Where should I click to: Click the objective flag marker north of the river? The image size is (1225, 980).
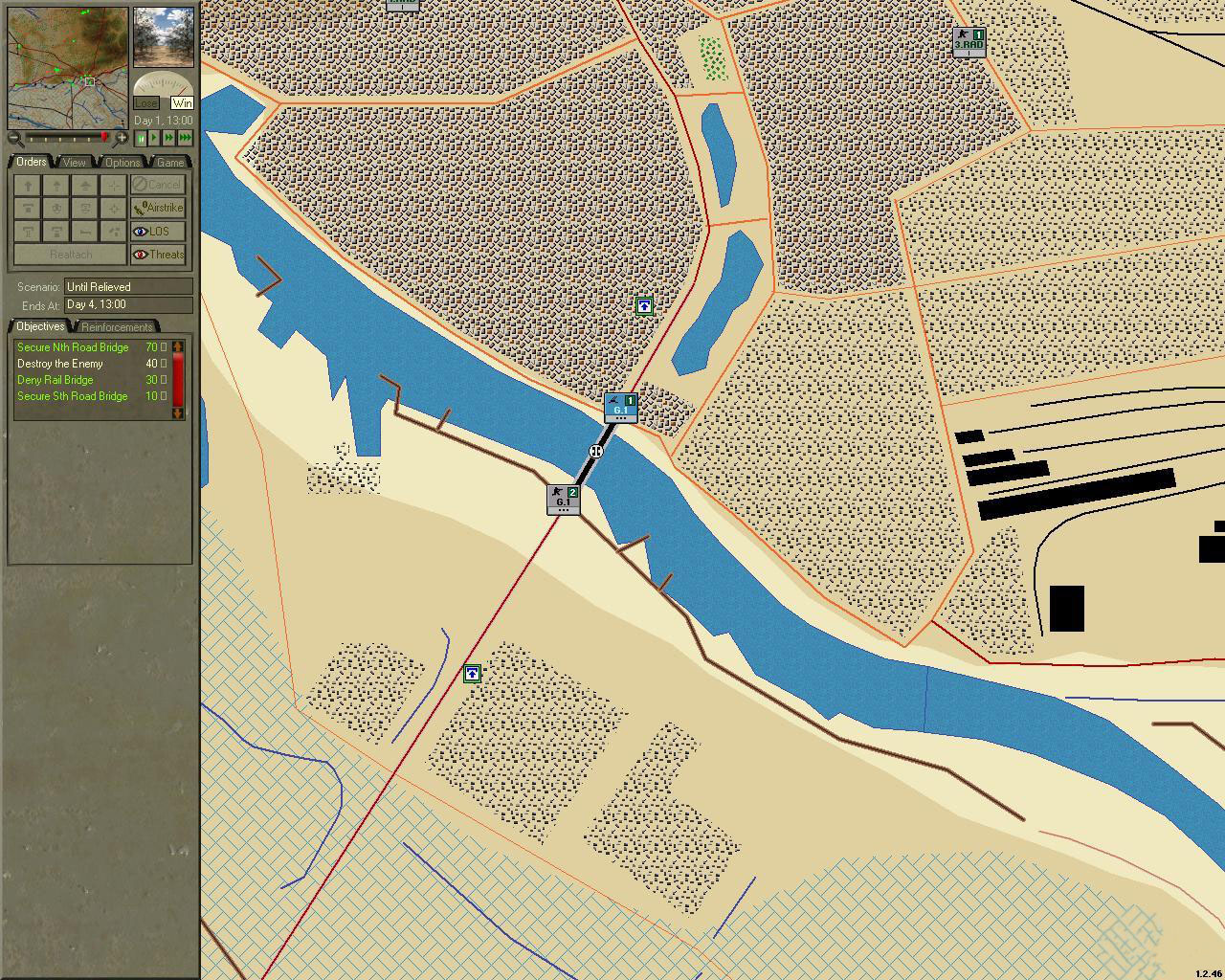645,306
